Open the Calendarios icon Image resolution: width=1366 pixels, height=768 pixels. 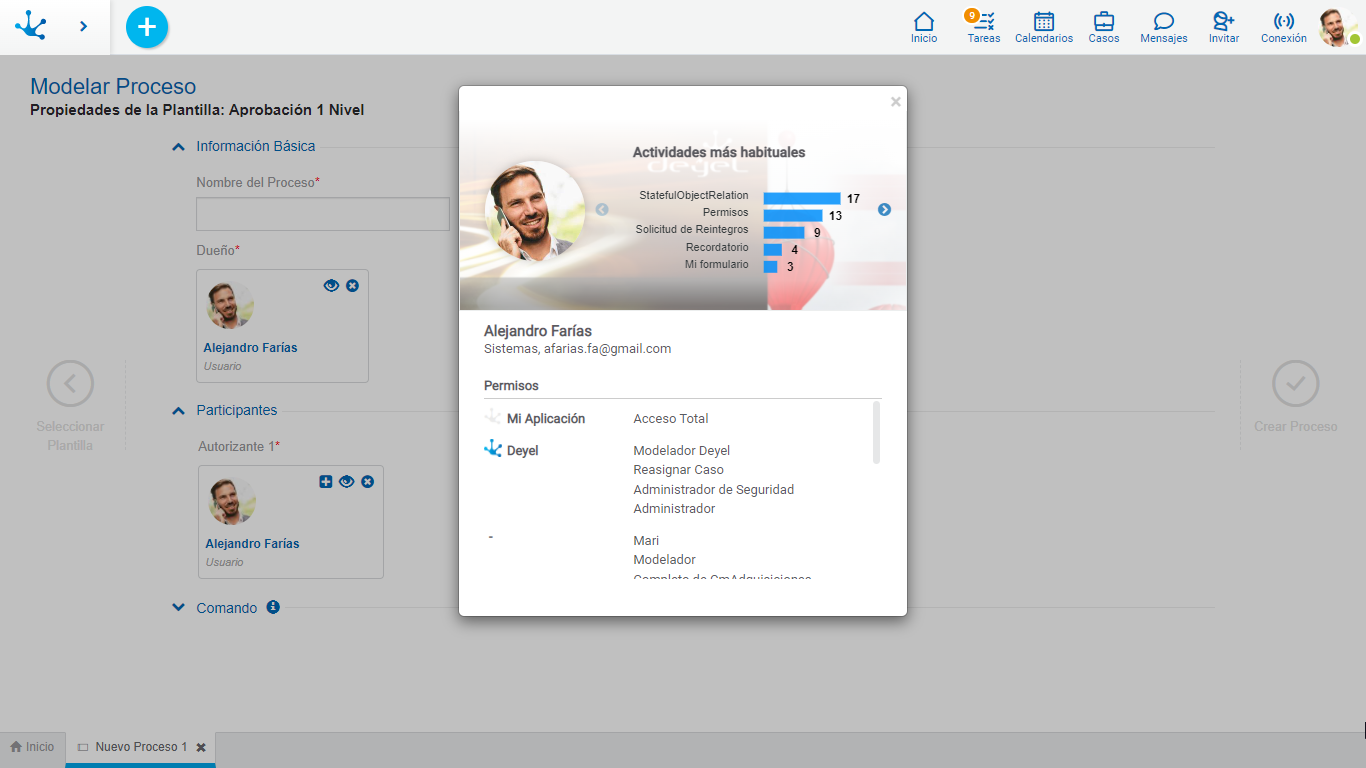1043,27
